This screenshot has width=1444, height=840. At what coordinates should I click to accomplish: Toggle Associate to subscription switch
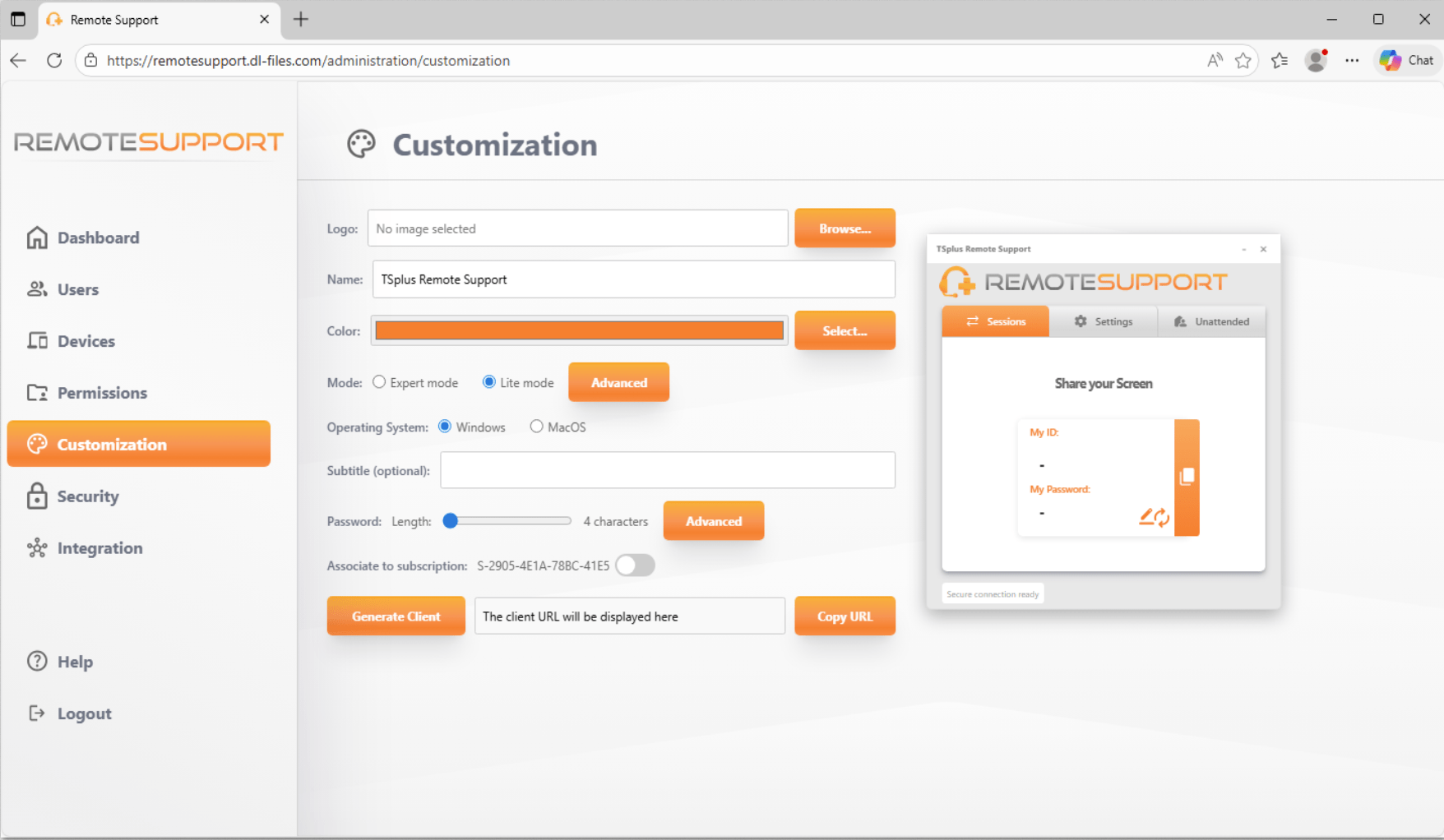[x=635, y=565]
